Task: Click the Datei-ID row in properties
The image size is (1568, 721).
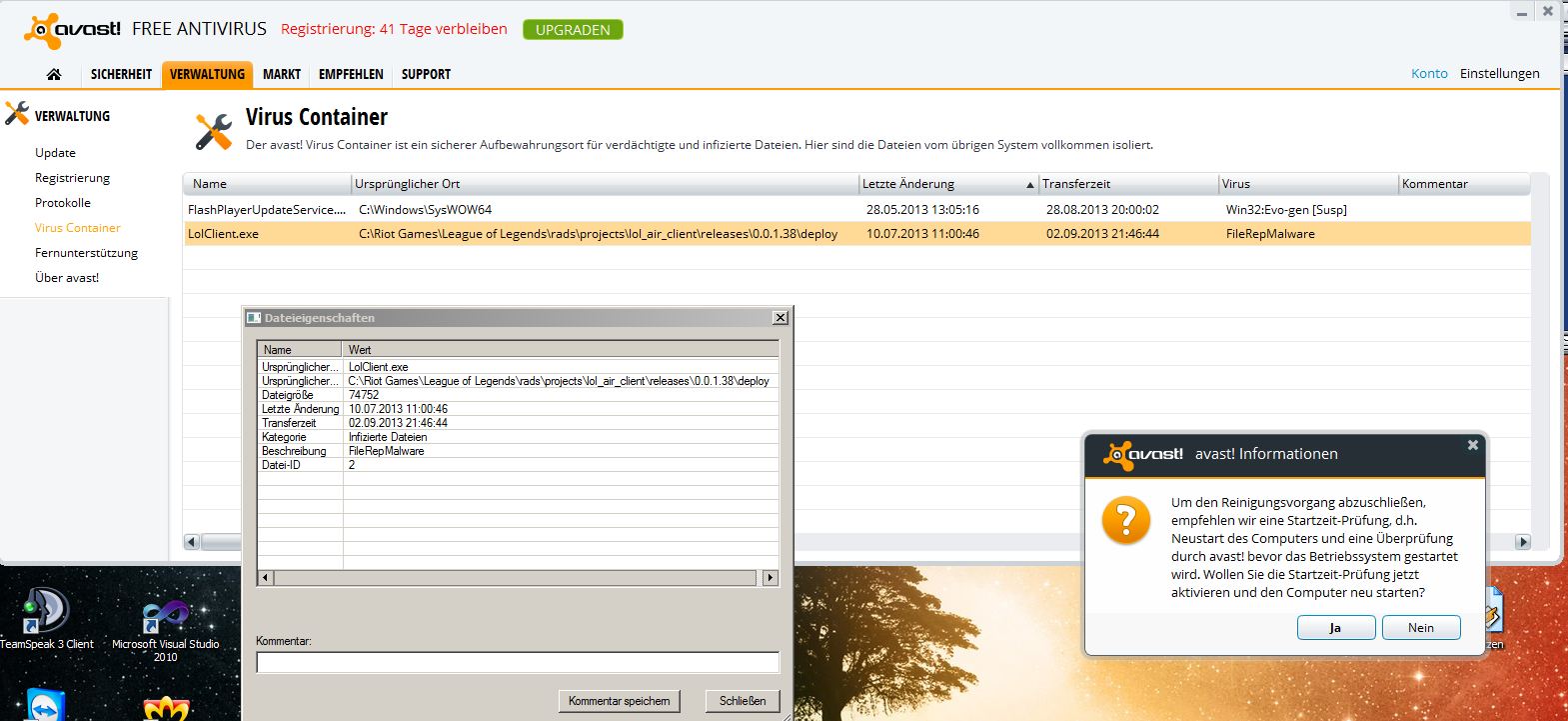Action: [x=518, y=465]
